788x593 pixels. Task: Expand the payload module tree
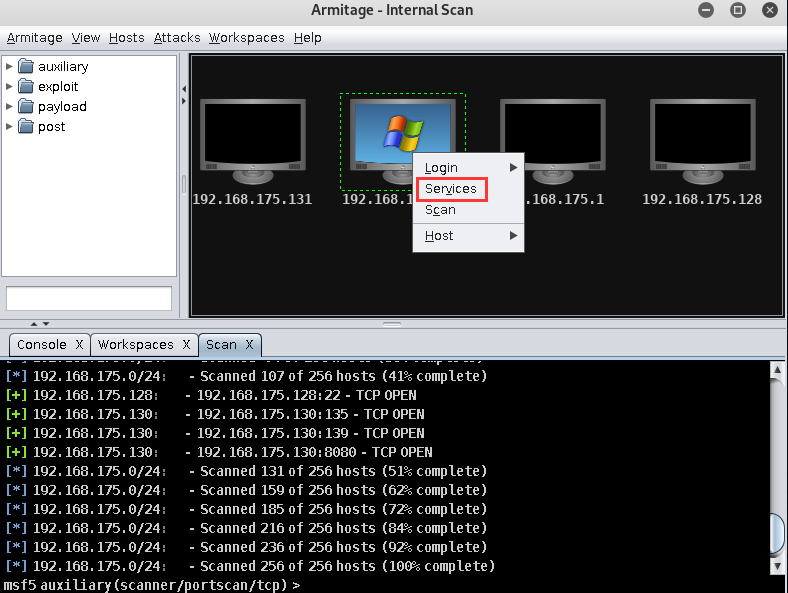coord(9,107)
